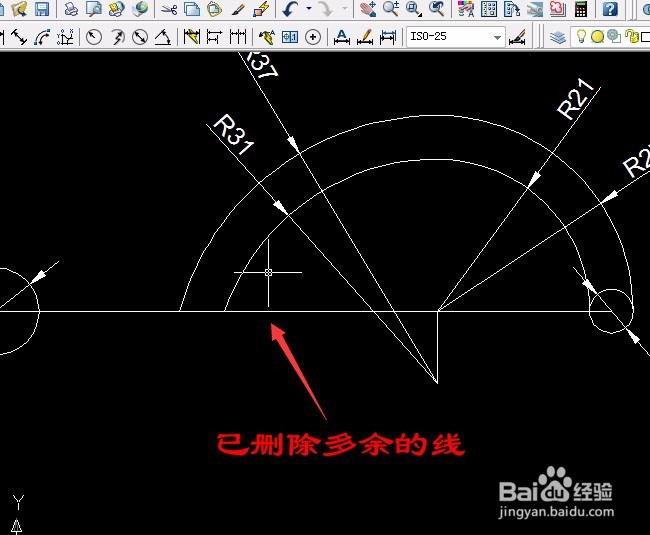Click the Dimension Update tool

click(x=388, y=37)
